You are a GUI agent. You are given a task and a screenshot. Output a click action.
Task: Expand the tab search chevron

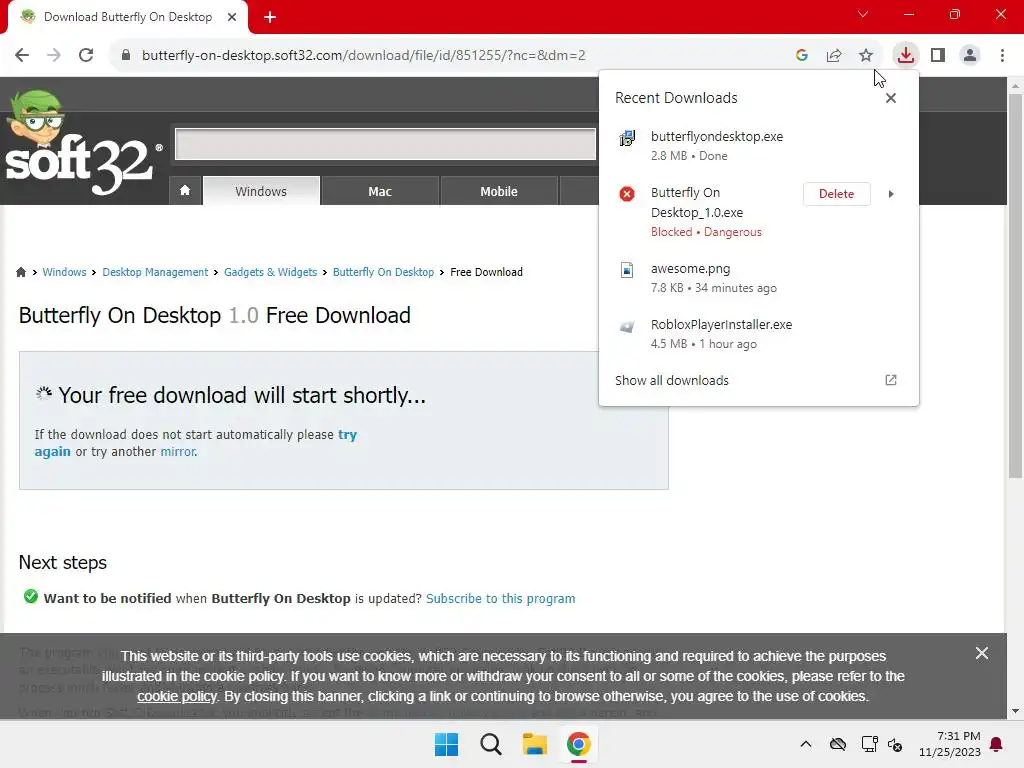click(x=863, y=14)
